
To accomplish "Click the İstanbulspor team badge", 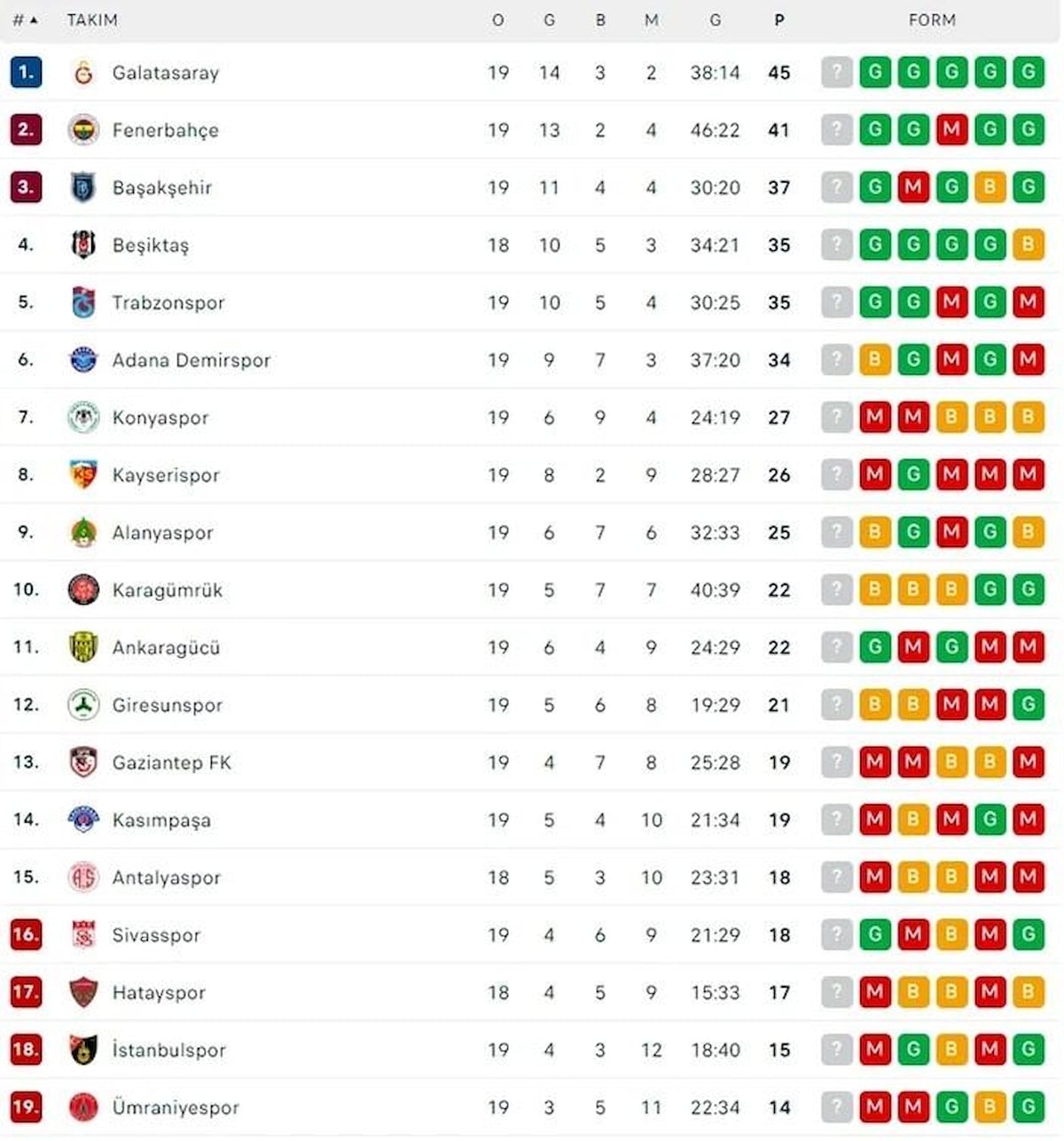I will [83, 1050].
